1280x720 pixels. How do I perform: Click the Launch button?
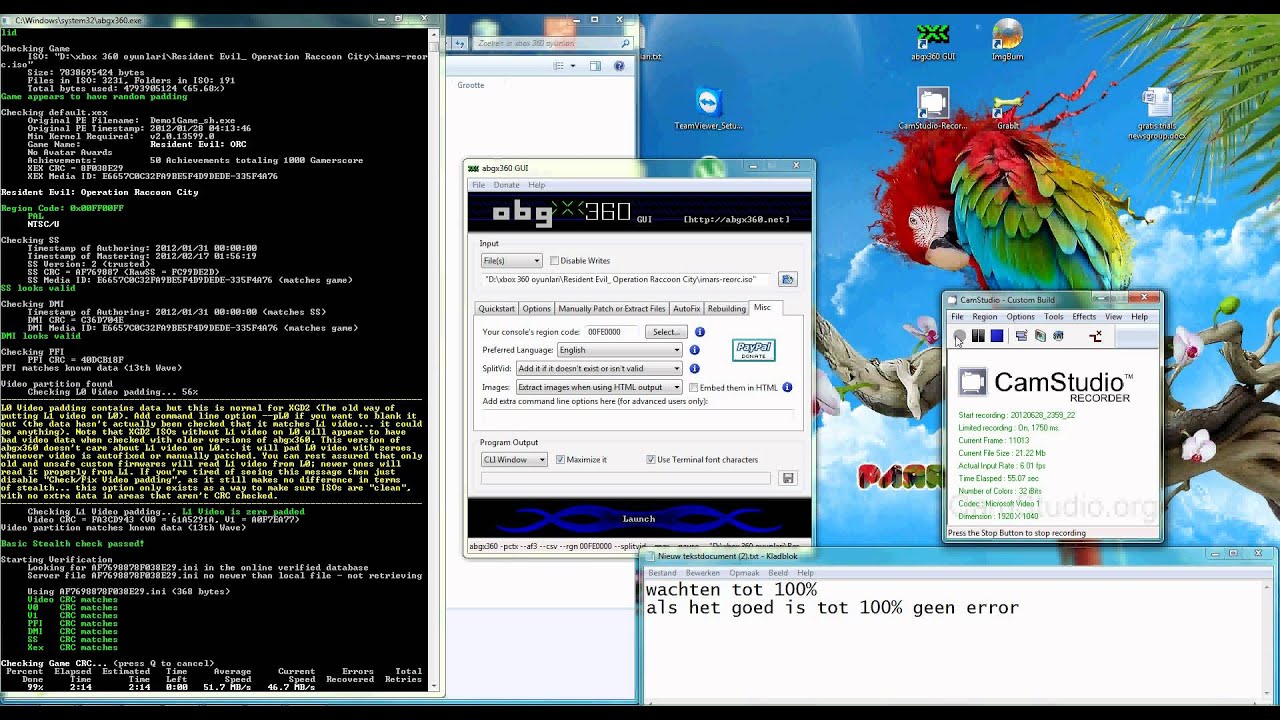pyautogui.click(x=639, y=519)
